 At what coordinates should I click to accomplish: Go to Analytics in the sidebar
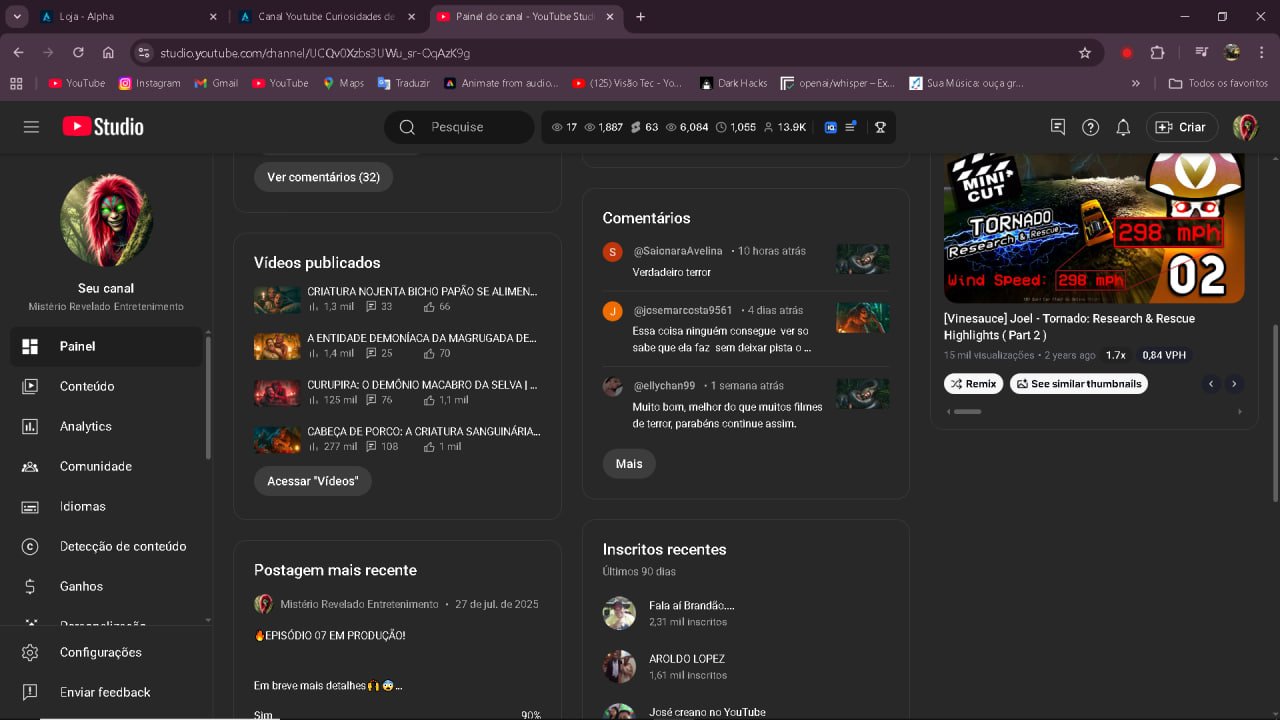coord(106,426)
